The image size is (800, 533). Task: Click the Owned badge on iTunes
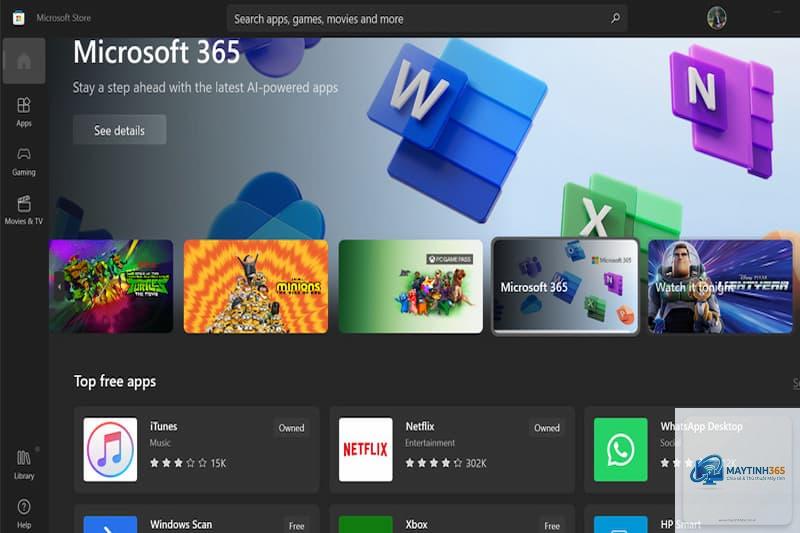(291, 428)
